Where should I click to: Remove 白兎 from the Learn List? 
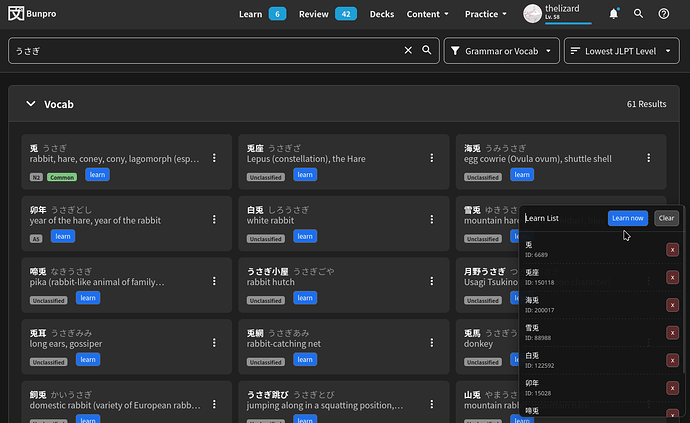pos(672,360)
